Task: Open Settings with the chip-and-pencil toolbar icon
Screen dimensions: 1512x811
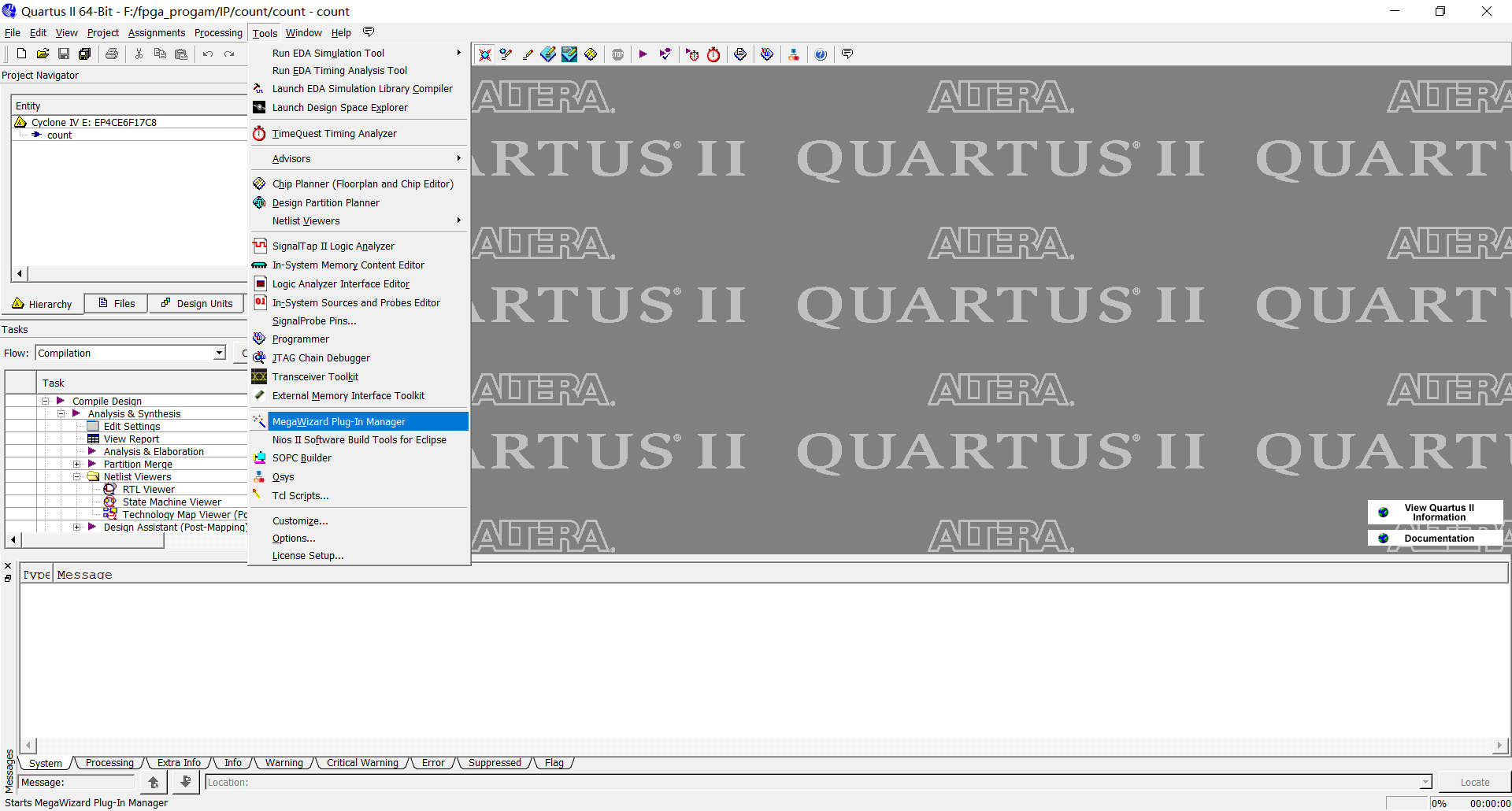Action: pos(506,54)
